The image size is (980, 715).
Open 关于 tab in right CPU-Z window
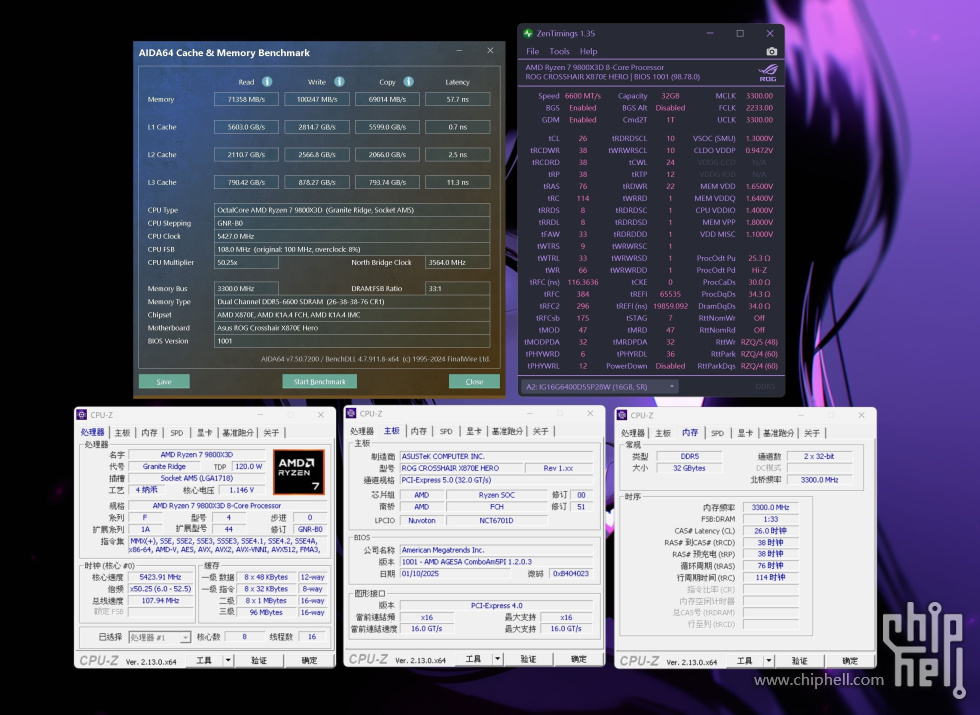click(812, 433)
